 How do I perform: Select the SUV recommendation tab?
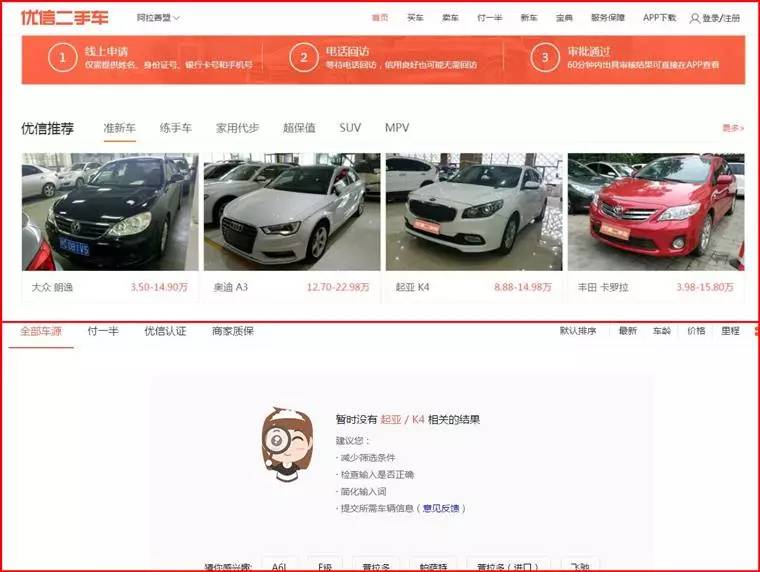pos(350,128)
